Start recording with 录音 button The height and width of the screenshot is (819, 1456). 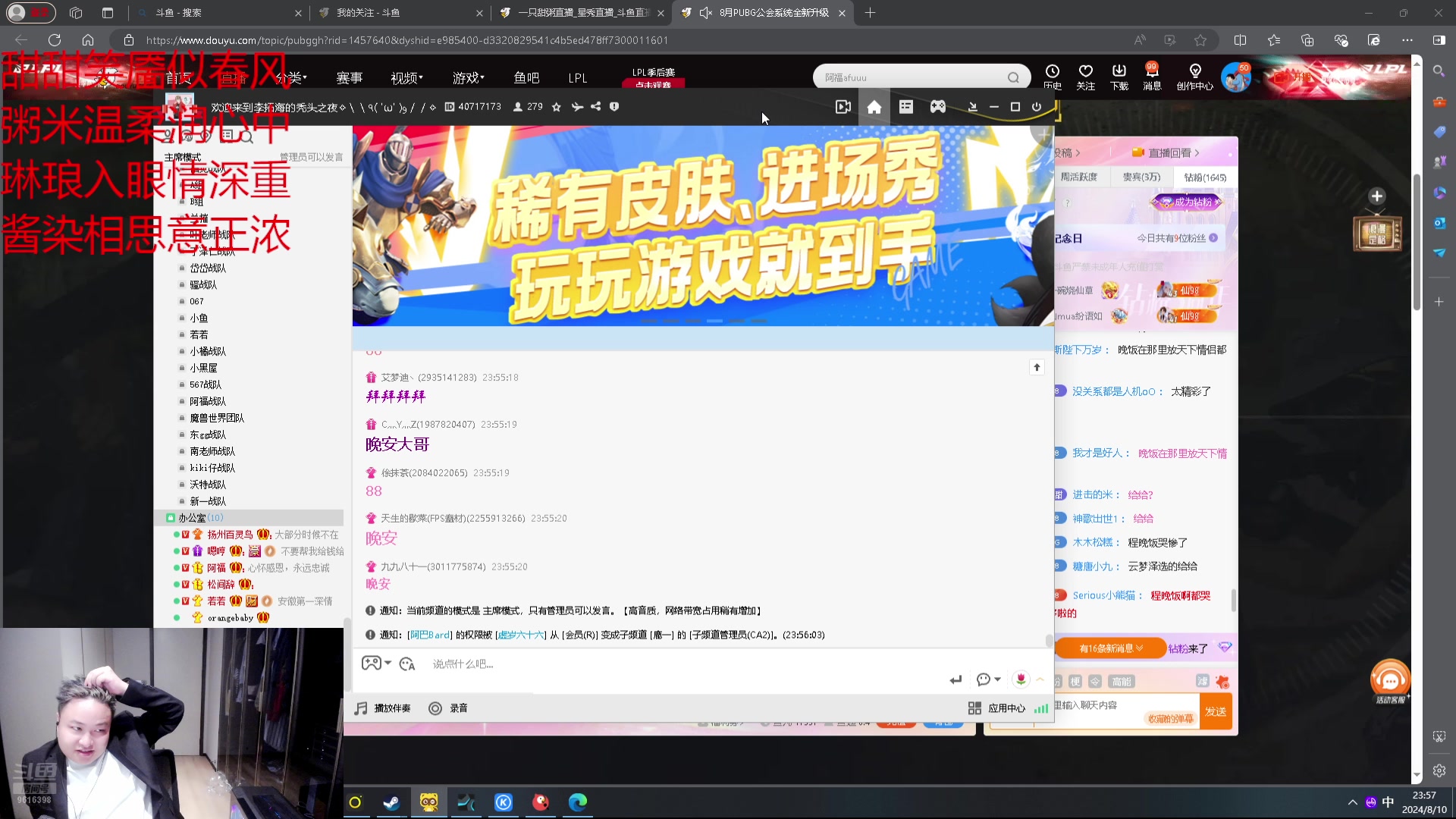pyautogui.click(x=448, y=708)
